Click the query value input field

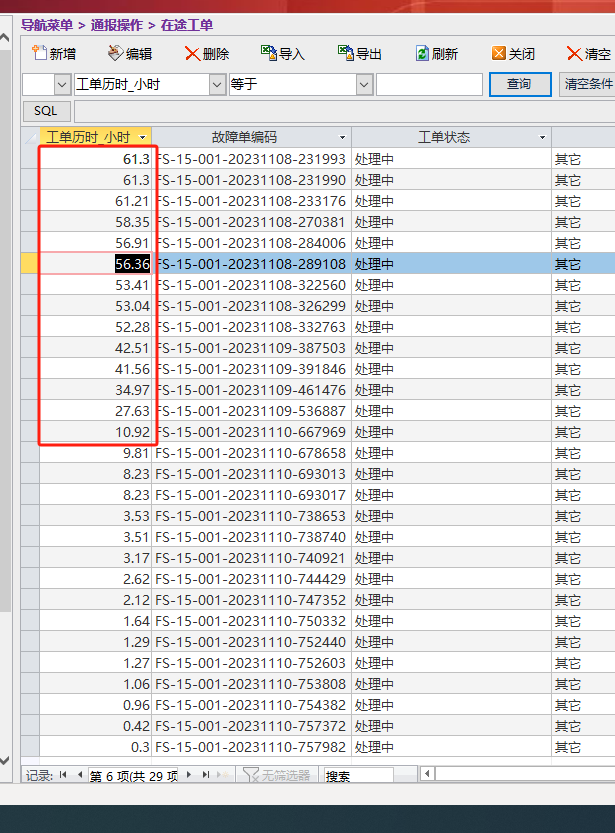point(429,84)
